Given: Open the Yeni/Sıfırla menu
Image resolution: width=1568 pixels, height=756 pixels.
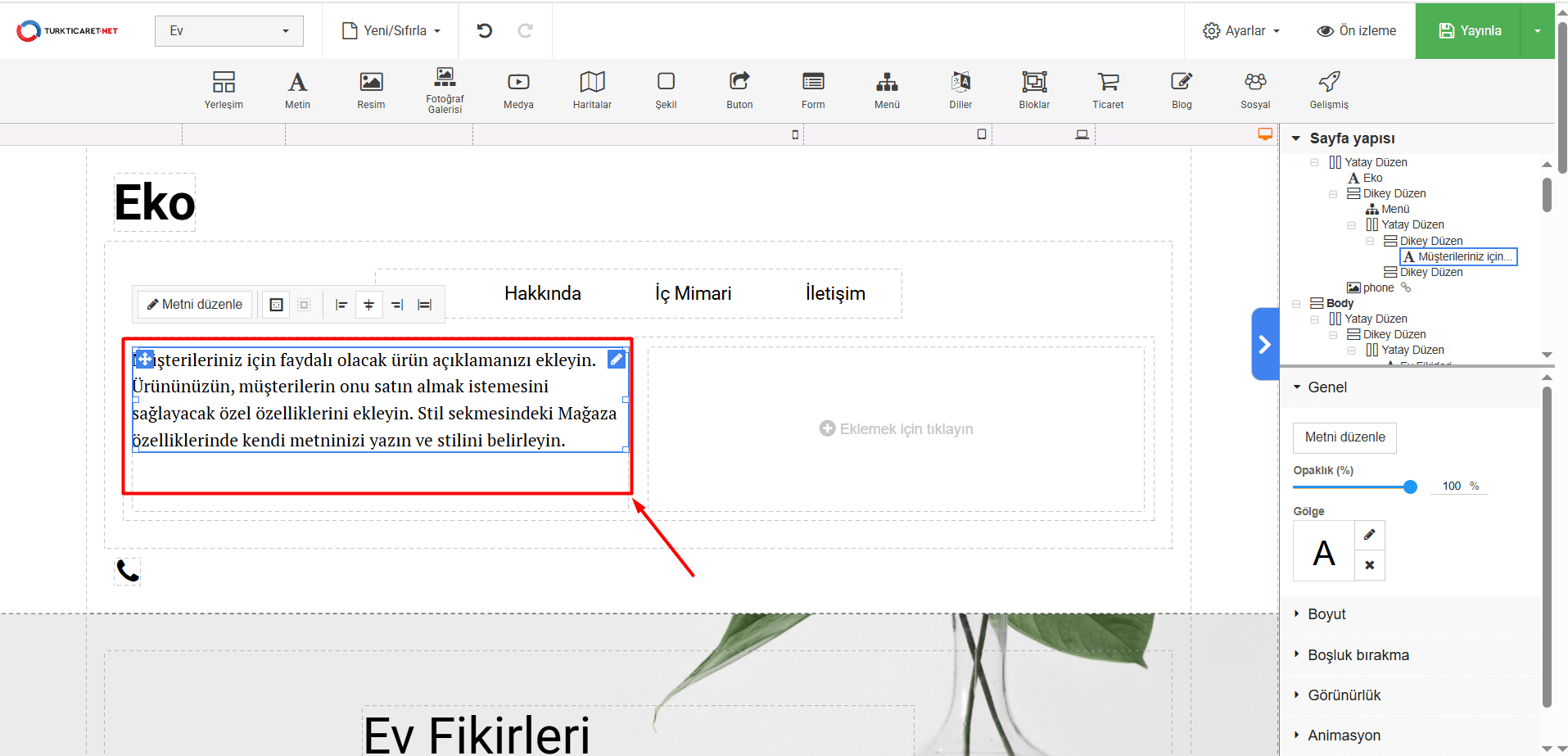Looking at the screenshot, I should (x=391, y=31).
